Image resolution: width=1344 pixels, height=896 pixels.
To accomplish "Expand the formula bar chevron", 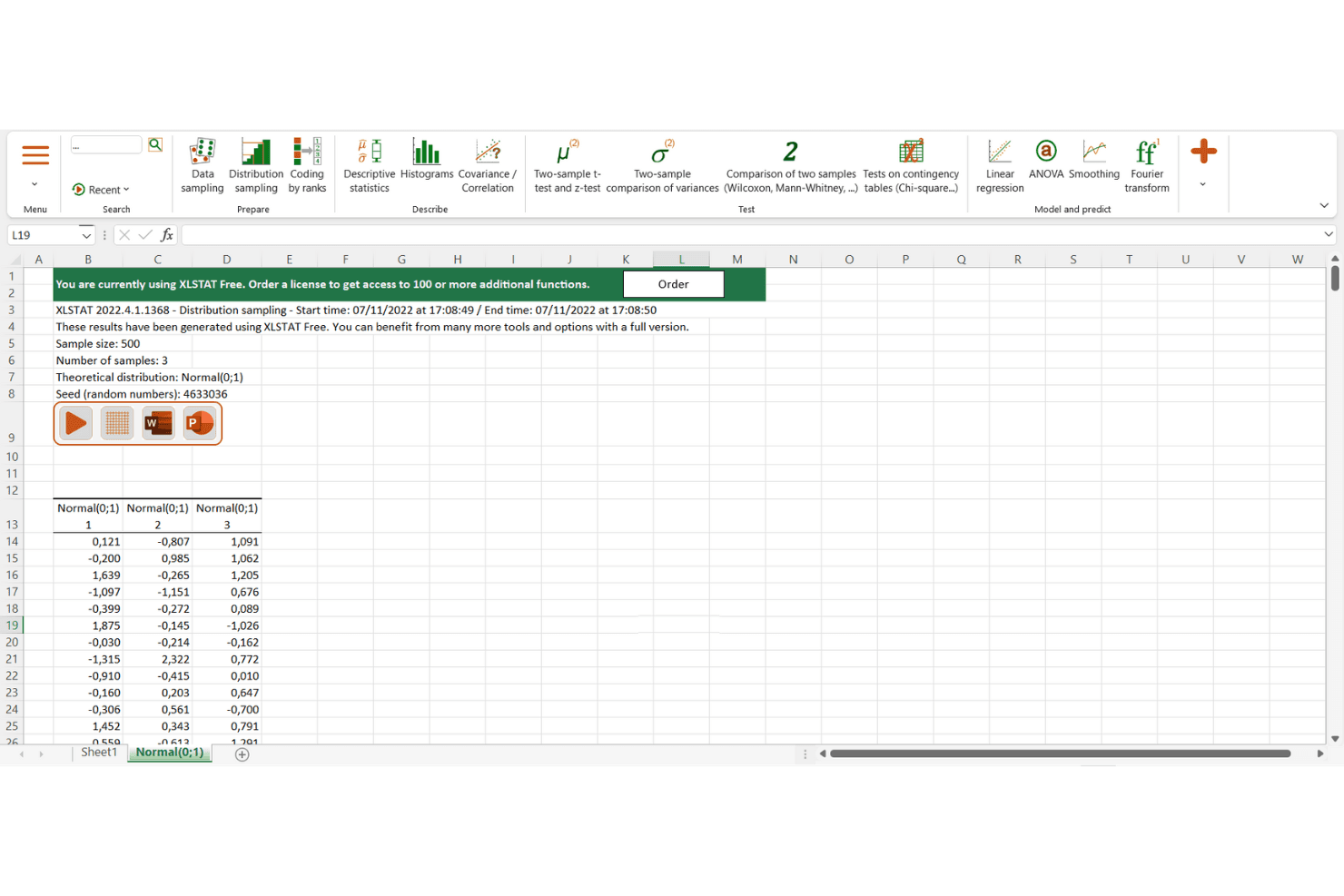I will 1329,234.
